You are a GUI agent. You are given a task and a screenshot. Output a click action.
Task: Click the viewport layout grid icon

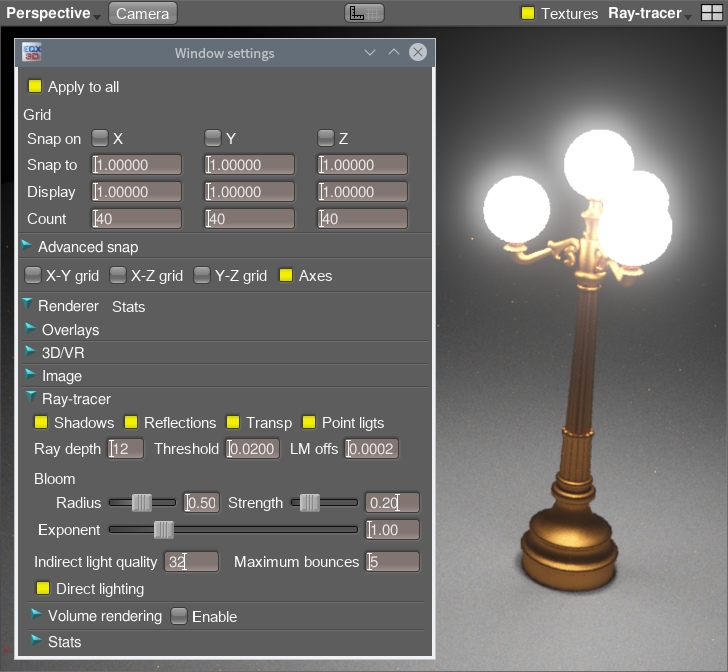pos(713,13)
